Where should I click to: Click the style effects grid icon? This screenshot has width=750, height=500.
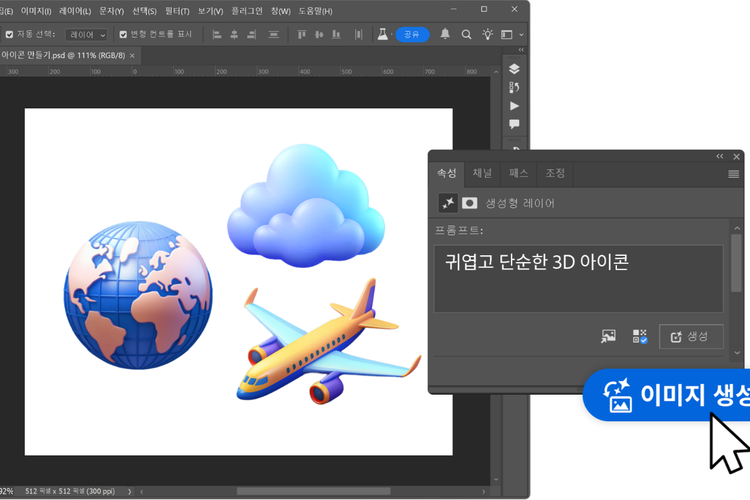coord(640,336)
